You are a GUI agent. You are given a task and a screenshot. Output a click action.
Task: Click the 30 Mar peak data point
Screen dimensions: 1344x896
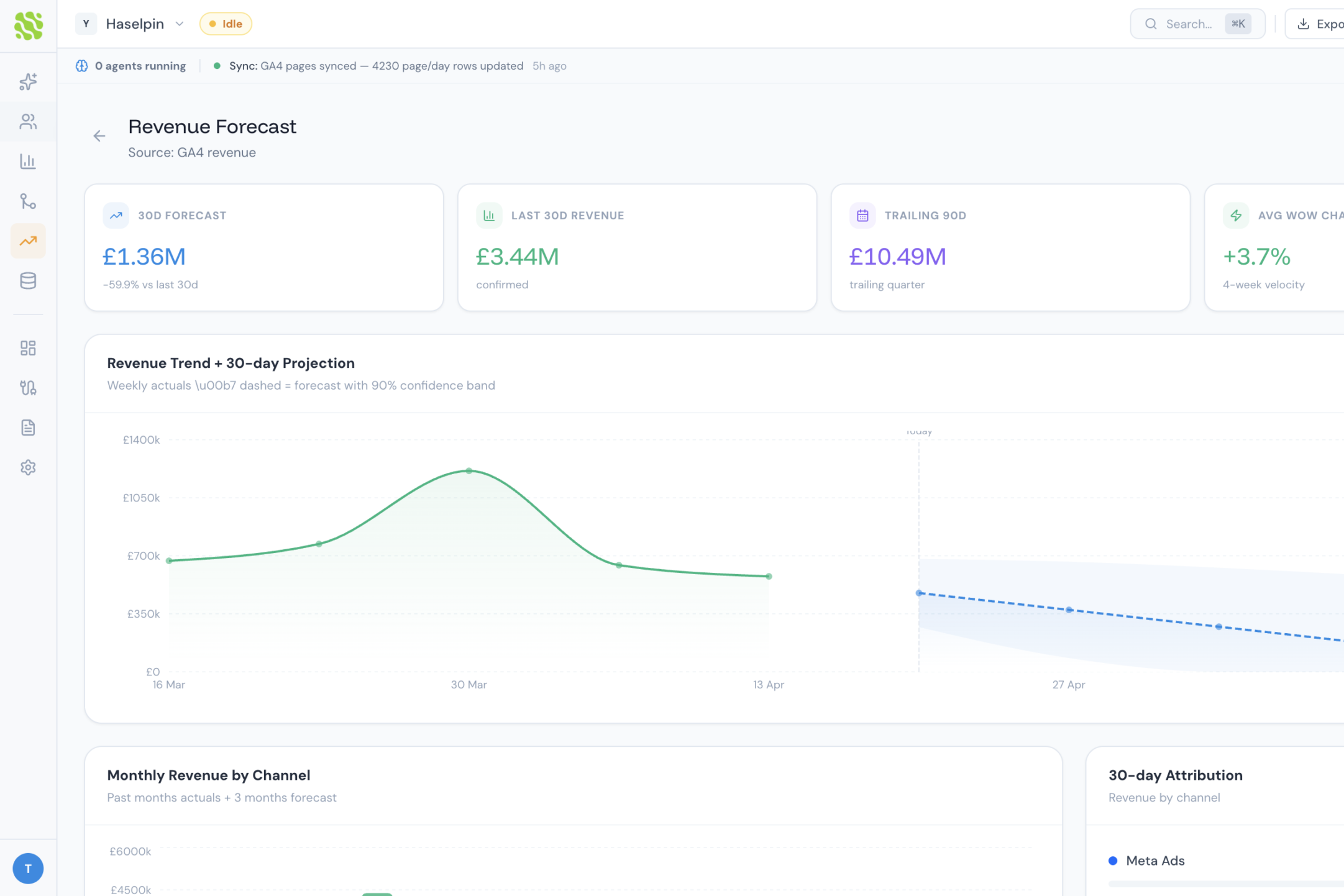click(469, 471)
